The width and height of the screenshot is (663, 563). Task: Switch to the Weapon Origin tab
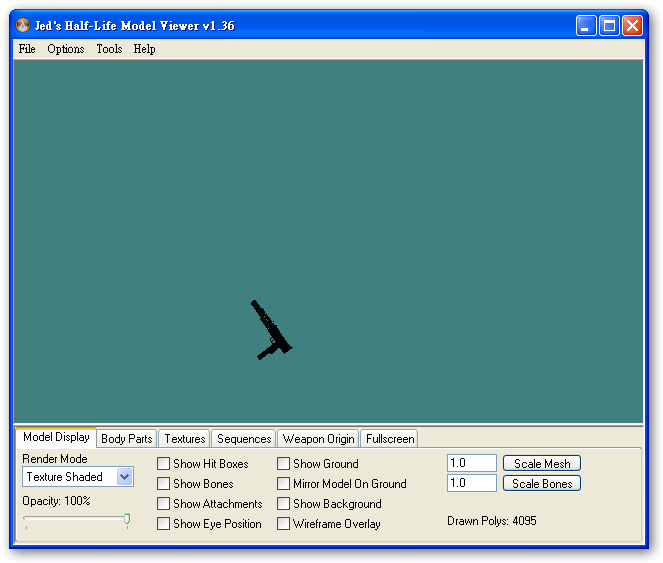pyautogui.click(x=318, y=439)
